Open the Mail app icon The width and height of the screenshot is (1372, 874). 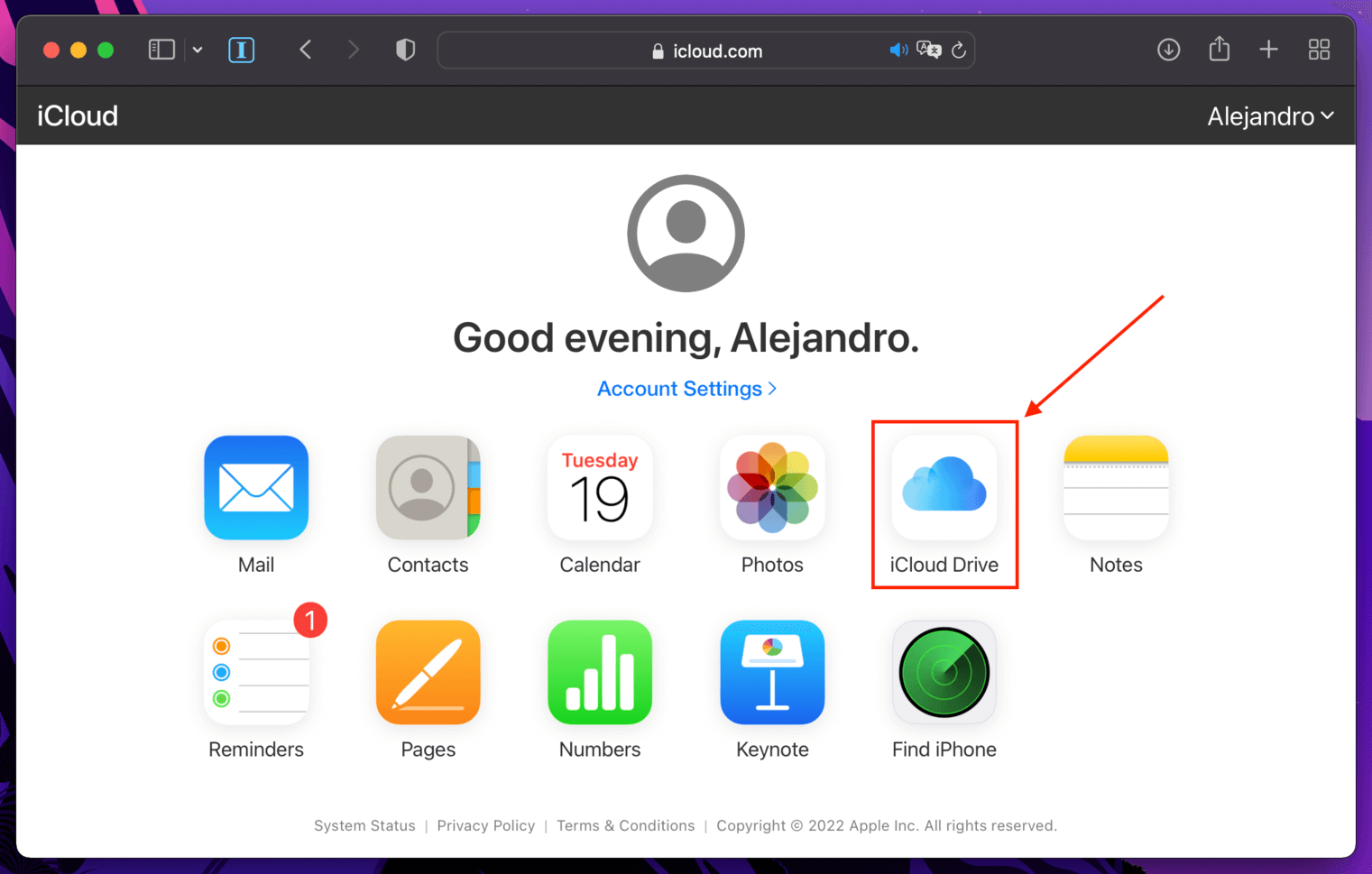click(256, 488)
